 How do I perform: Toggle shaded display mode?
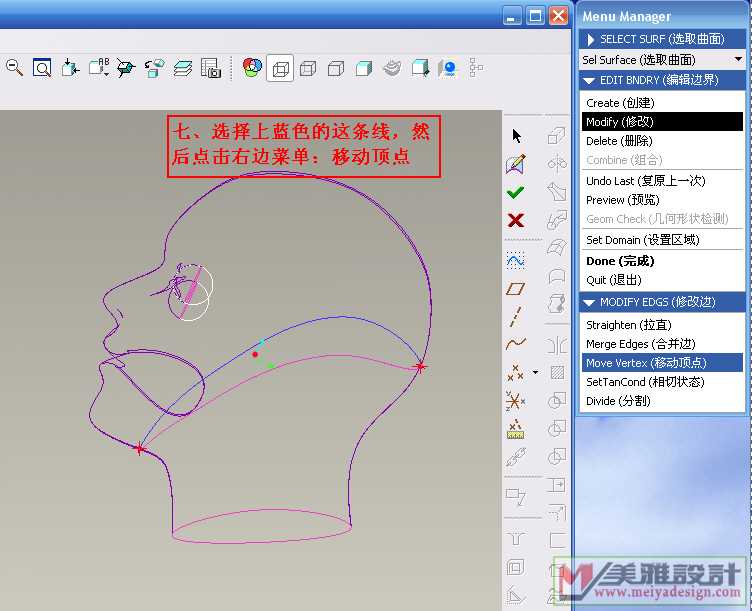364,68
